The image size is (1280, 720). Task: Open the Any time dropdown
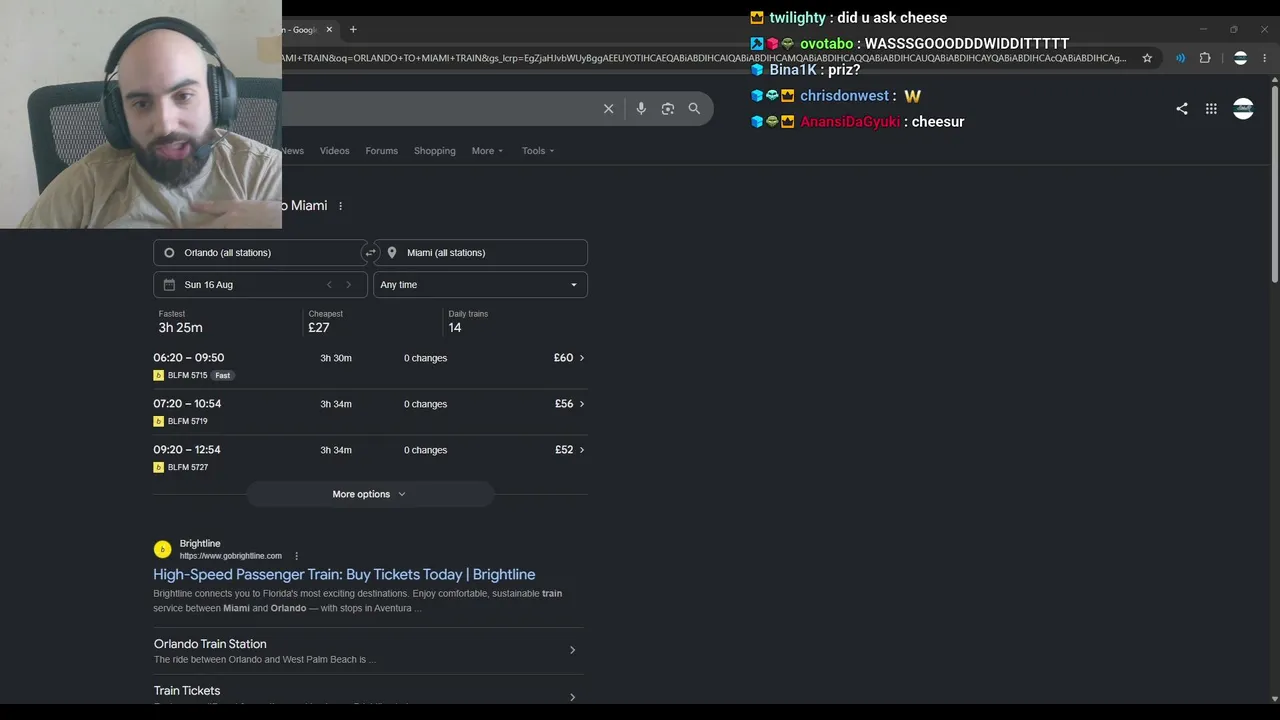(x=480, y=285)
